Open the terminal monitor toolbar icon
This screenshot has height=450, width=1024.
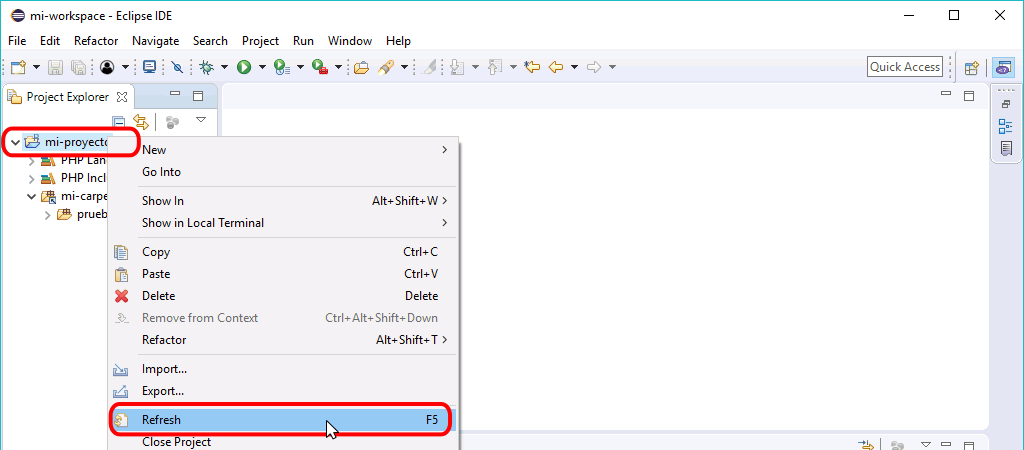pos(150,67)
